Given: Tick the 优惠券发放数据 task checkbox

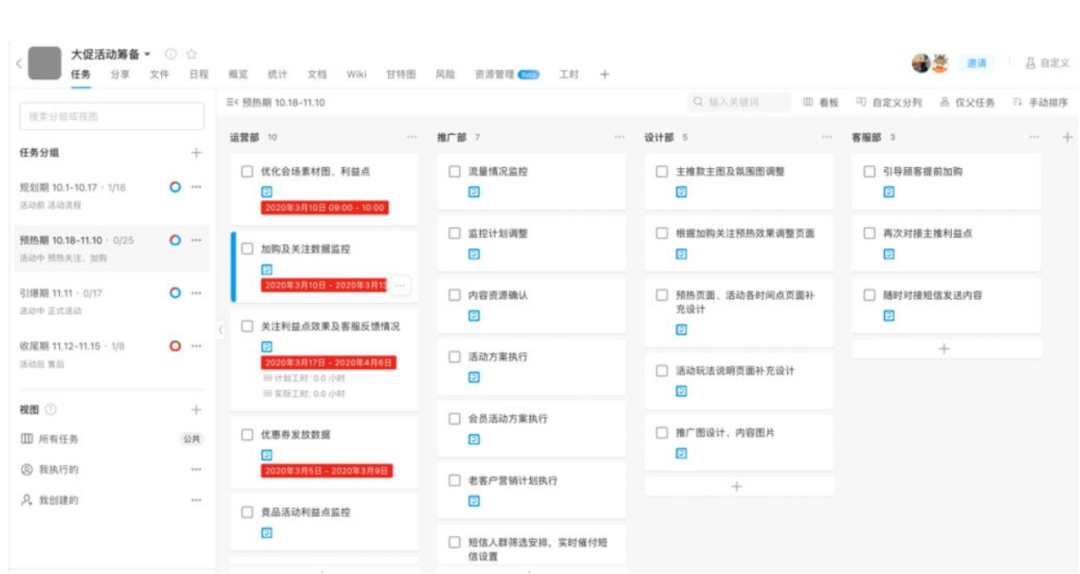Looking at the screenshot, I should [x=247, y=435].
